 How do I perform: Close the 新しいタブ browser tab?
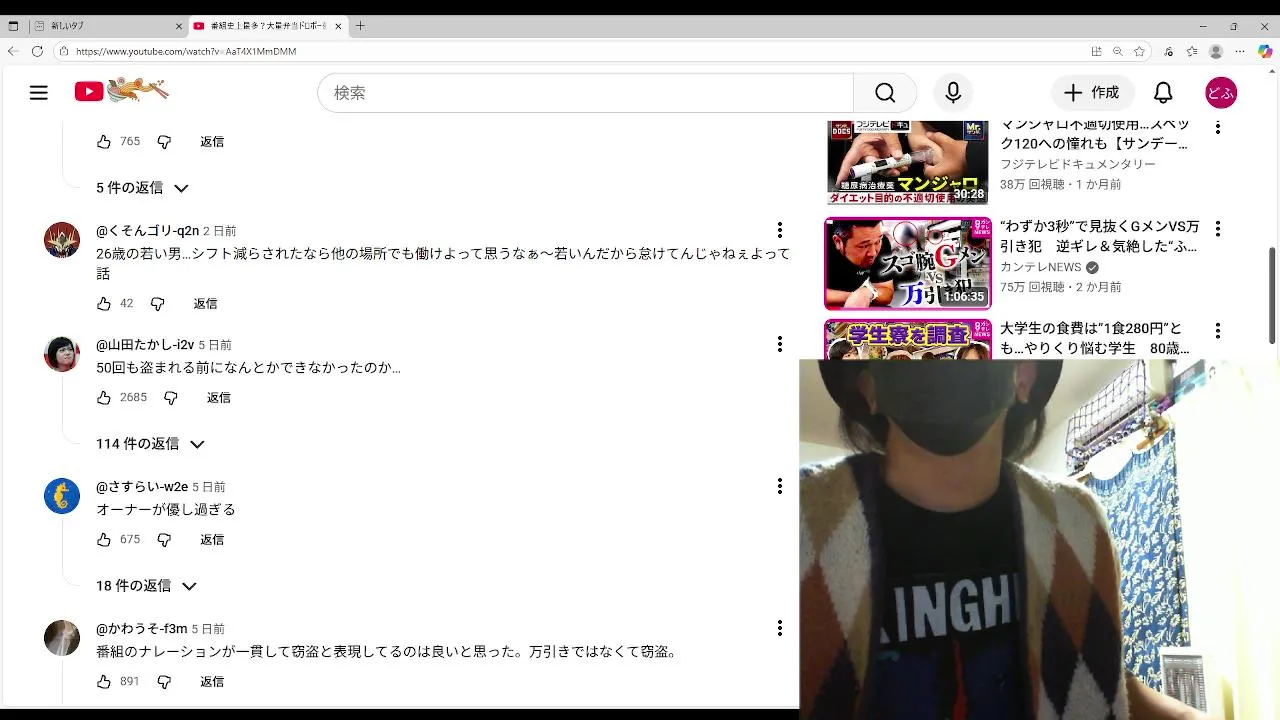tap(179, 26)
